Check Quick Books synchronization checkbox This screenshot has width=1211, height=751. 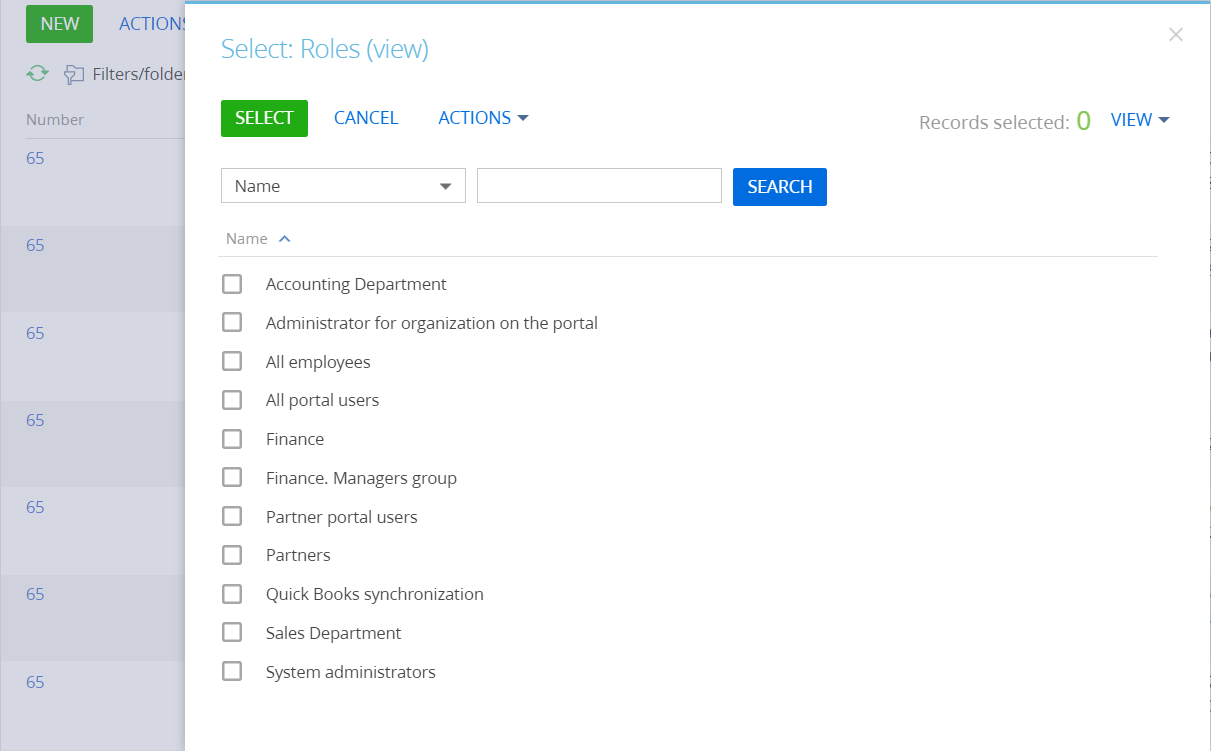(232, 594)
